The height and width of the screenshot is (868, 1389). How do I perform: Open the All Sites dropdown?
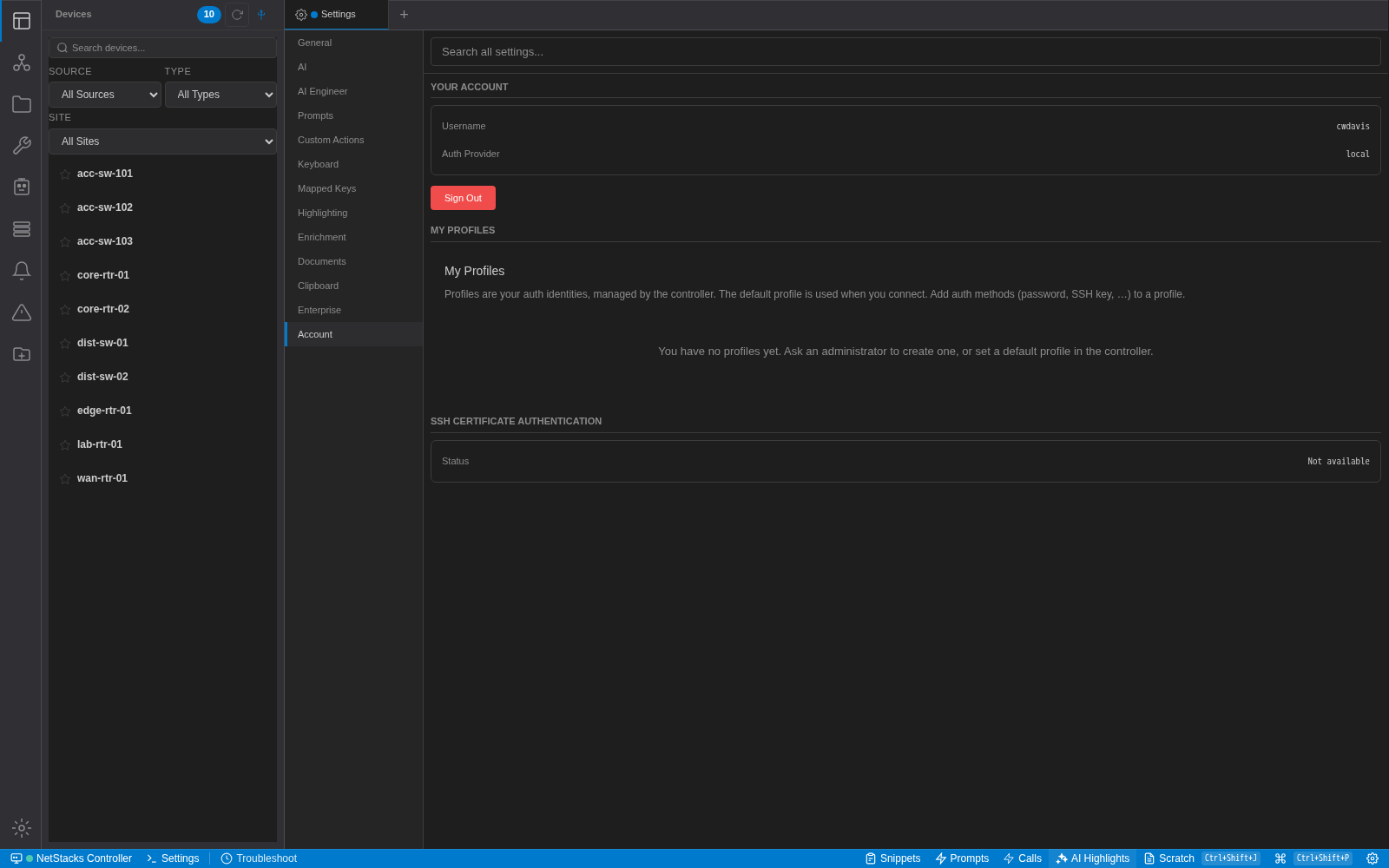[162, 141]
